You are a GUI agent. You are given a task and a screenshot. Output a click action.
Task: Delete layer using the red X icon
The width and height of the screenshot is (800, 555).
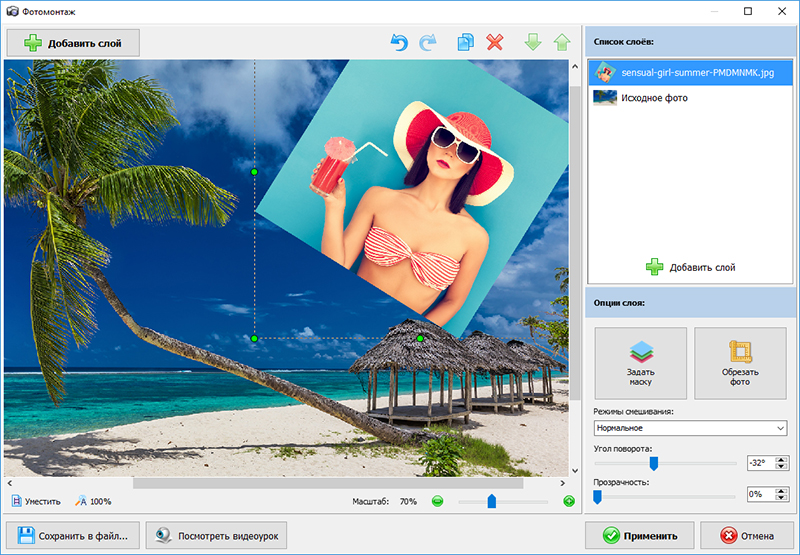(x=494, y=43)
